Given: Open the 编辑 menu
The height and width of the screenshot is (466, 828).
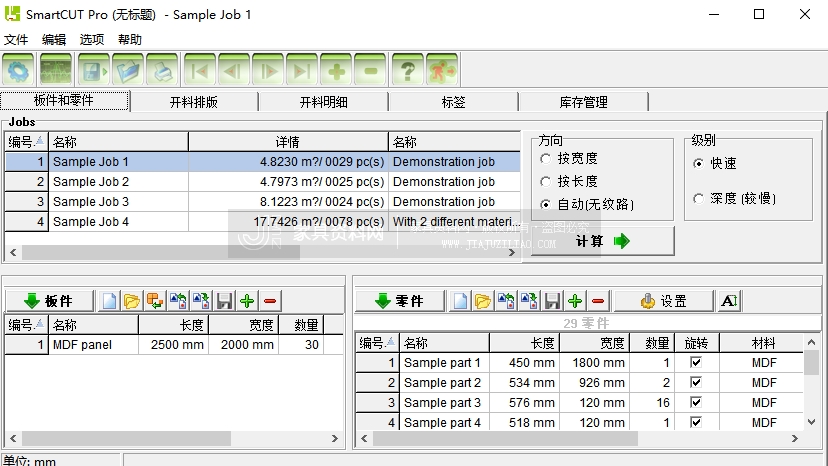Looking at the screenshot, I should [54, 40].
